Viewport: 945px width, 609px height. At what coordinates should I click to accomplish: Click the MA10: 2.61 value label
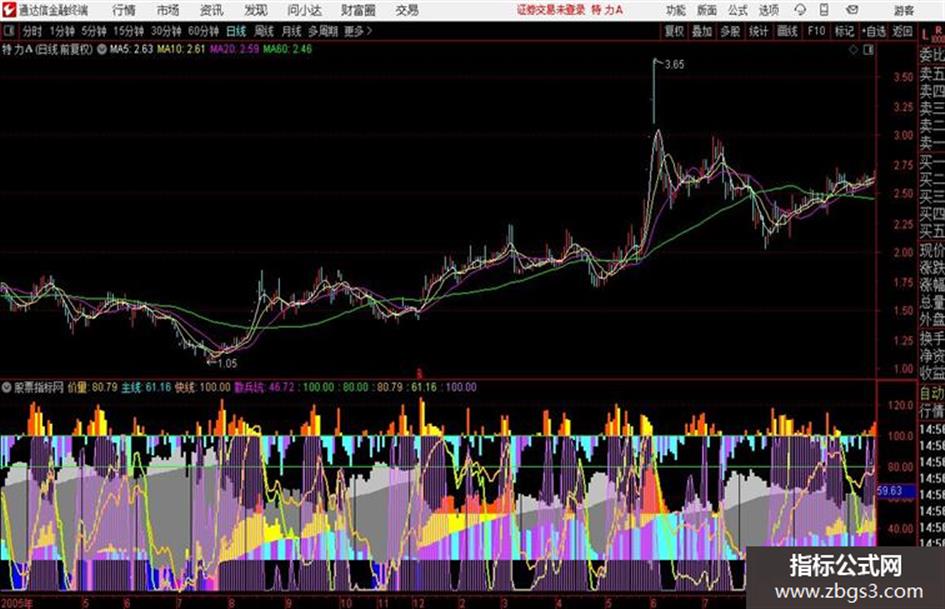point(181,49)
